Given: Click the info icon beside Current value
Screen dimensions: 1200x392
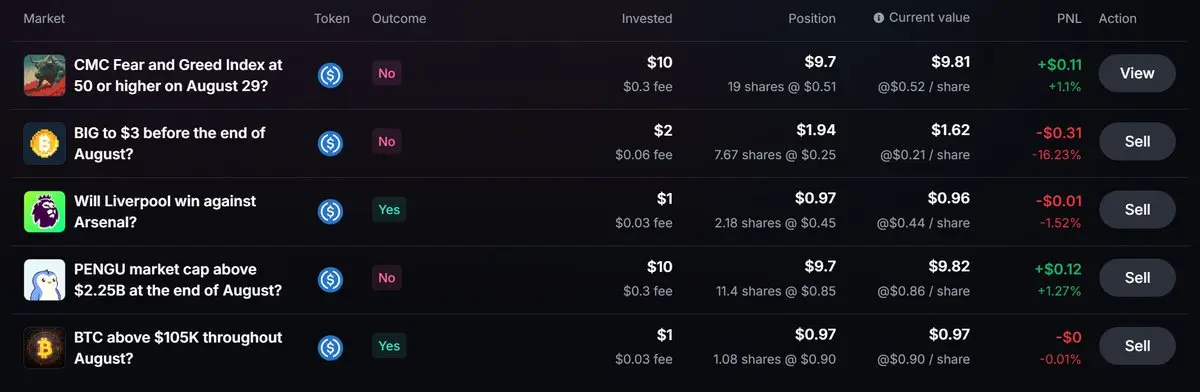Looking at the screenshot, I should click(879, 18).
